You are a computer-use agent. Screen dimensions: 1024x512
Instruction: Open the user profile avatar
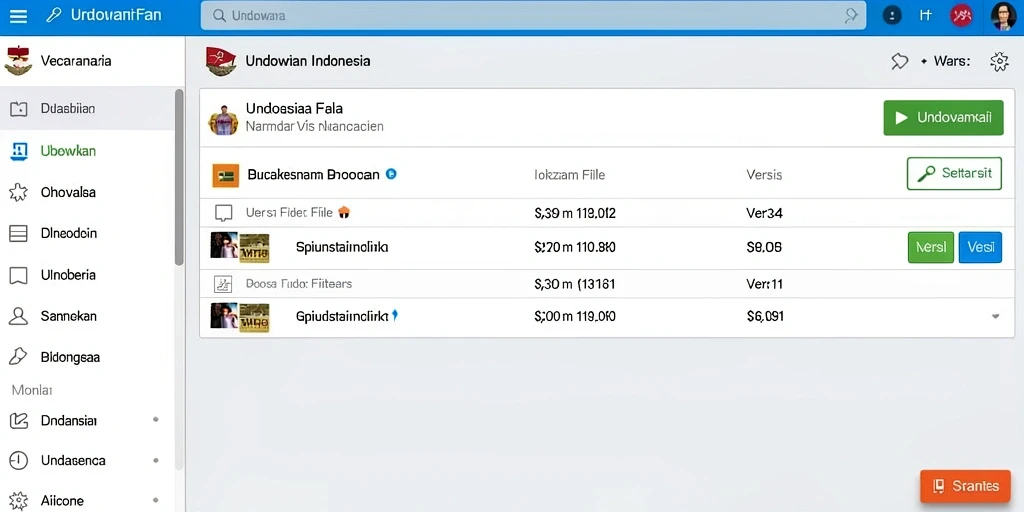(1003, 16)
